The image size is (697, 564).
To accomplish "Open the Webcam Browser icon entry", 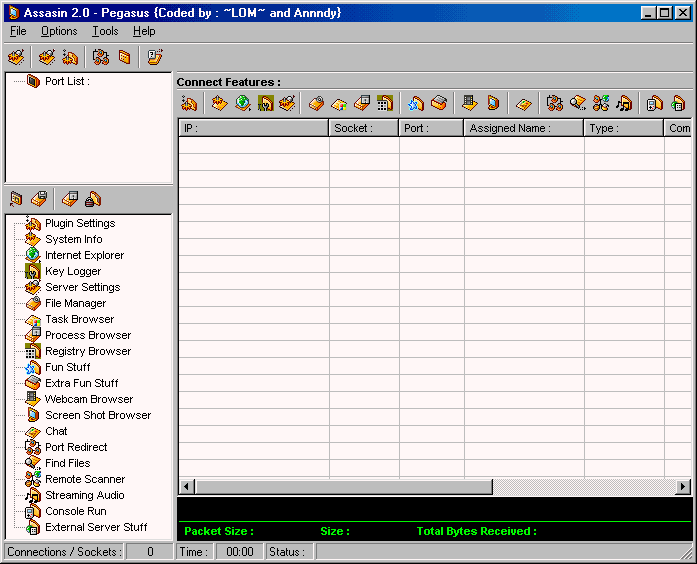I will point(32,399).
